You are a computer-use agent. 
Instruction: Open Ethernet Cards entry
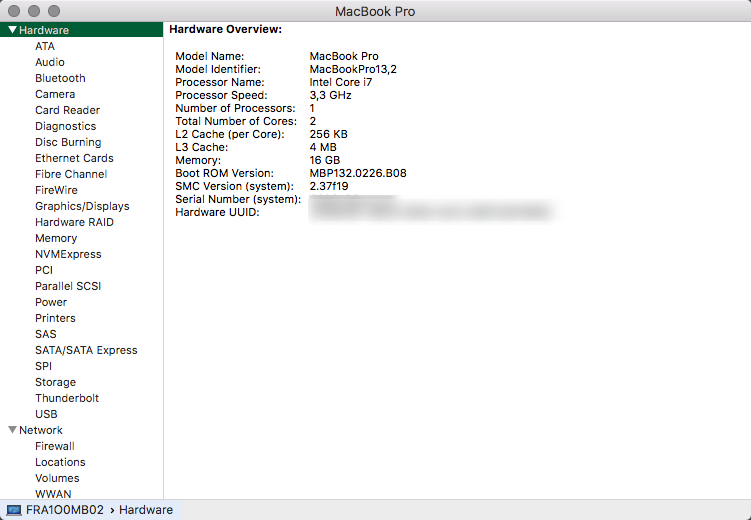pyautogui.click(x=74, y=158)
